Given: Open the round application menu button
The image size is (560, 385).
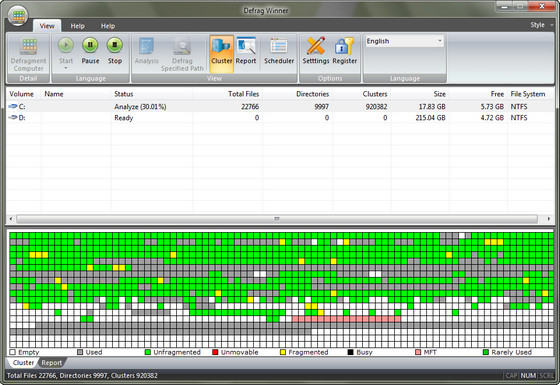Looking at the screenshot, I should 19,16.
